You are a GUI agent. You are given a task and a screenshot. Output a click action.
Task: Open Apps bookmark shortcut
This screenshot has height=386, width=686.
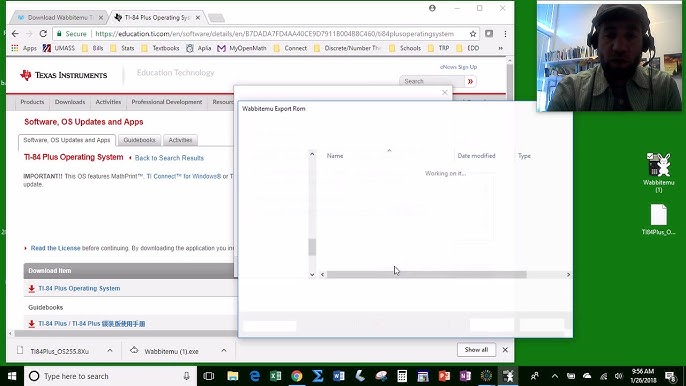click(x=24, y=48)
